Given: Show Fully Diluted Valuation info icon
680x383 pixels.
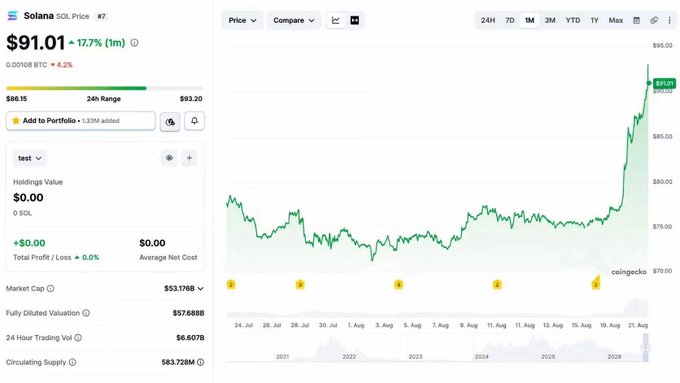Looking at the screenshot, I should (86, 313).
